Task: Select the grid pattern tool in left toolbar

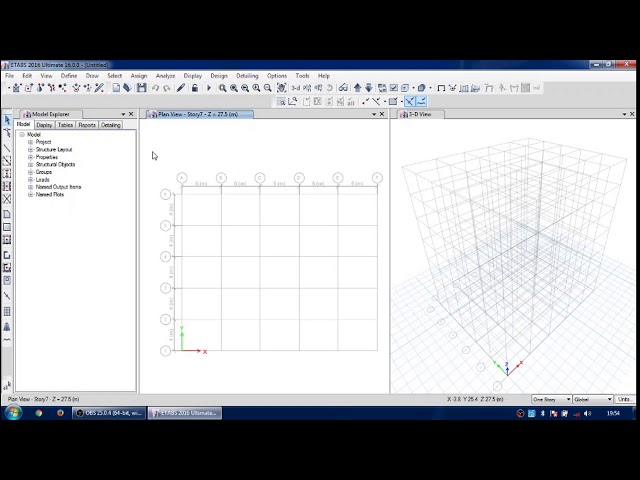Action: (7, 311)
